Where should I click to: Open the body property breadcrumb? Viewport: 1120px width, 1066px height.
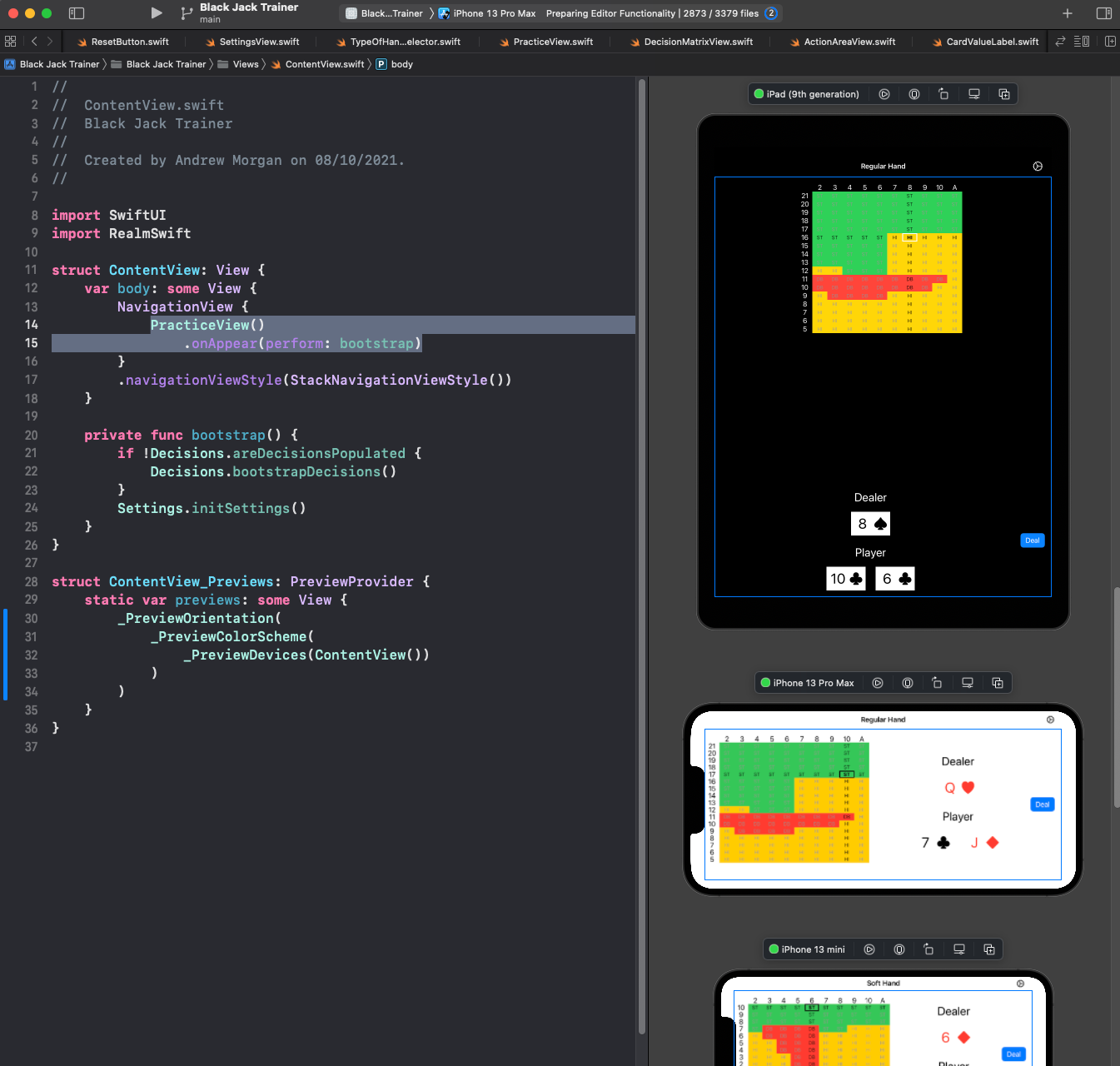tap(395, 64)
